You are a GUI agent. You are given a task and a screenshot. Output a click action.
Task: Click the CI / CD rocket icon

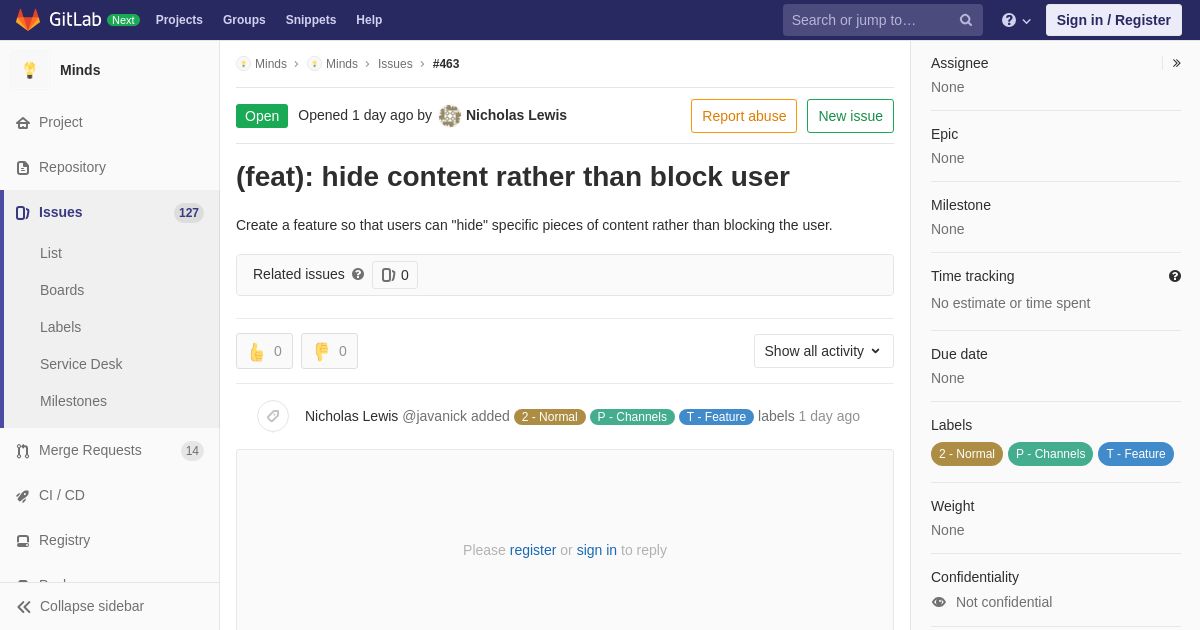[23, 496]
